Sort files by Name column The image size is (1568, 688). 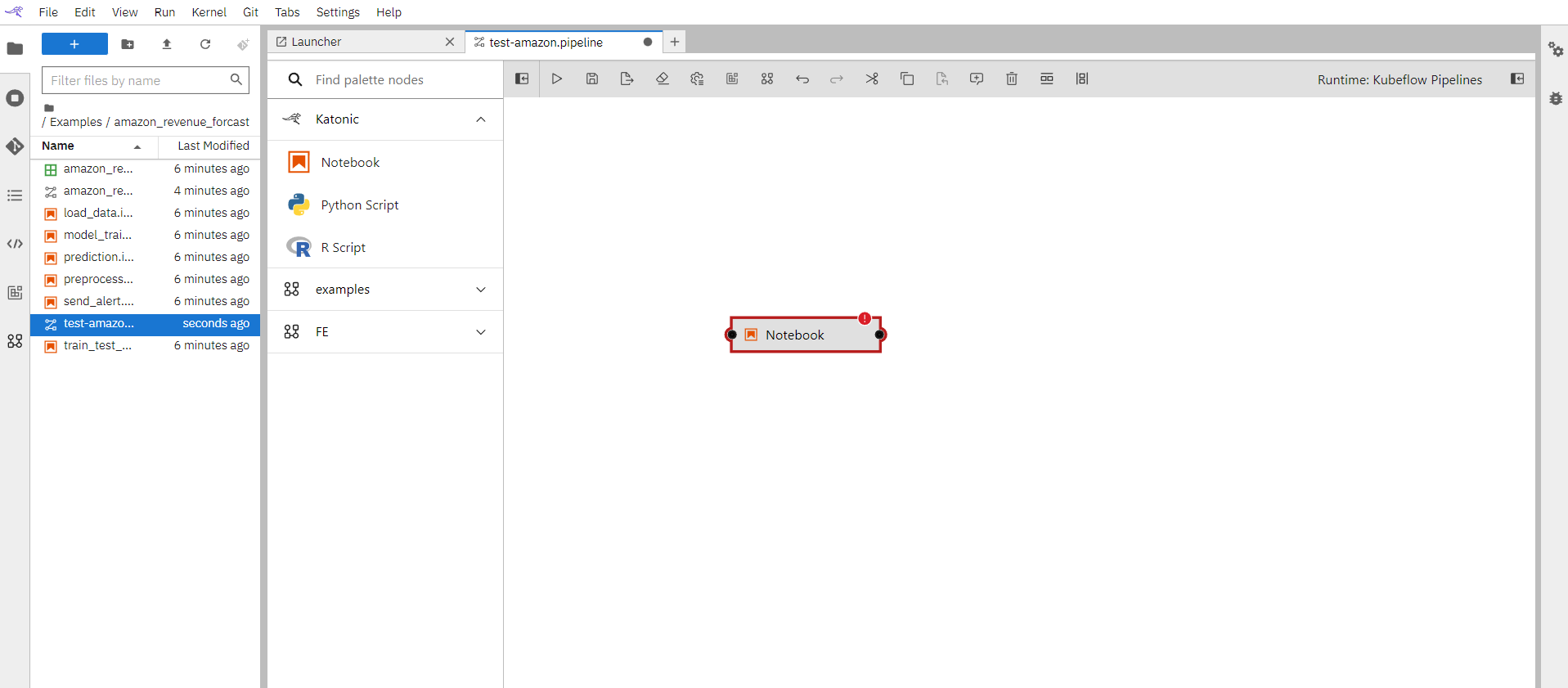[x=93, y=146]
